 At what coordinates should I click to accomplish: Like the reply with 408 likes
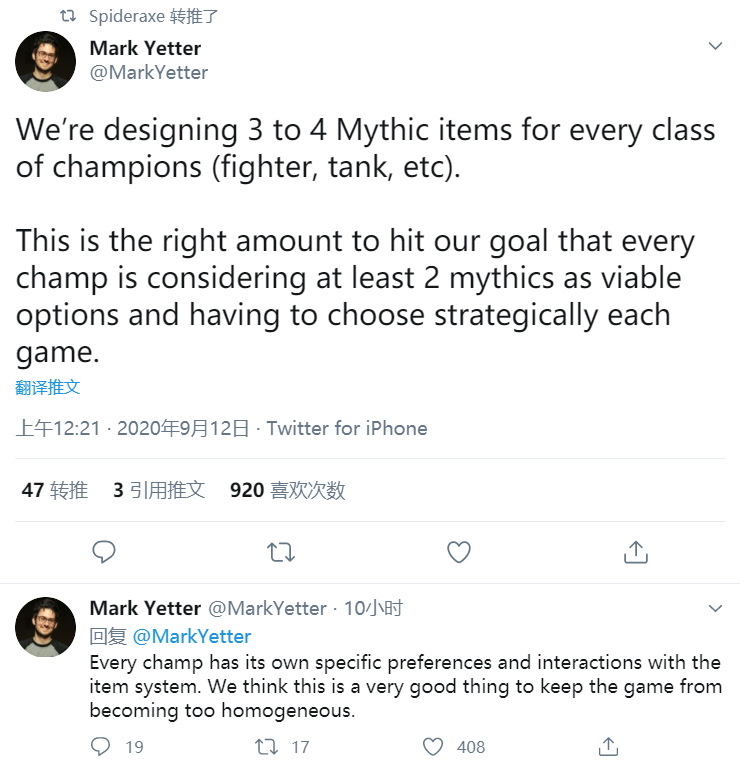433,746
